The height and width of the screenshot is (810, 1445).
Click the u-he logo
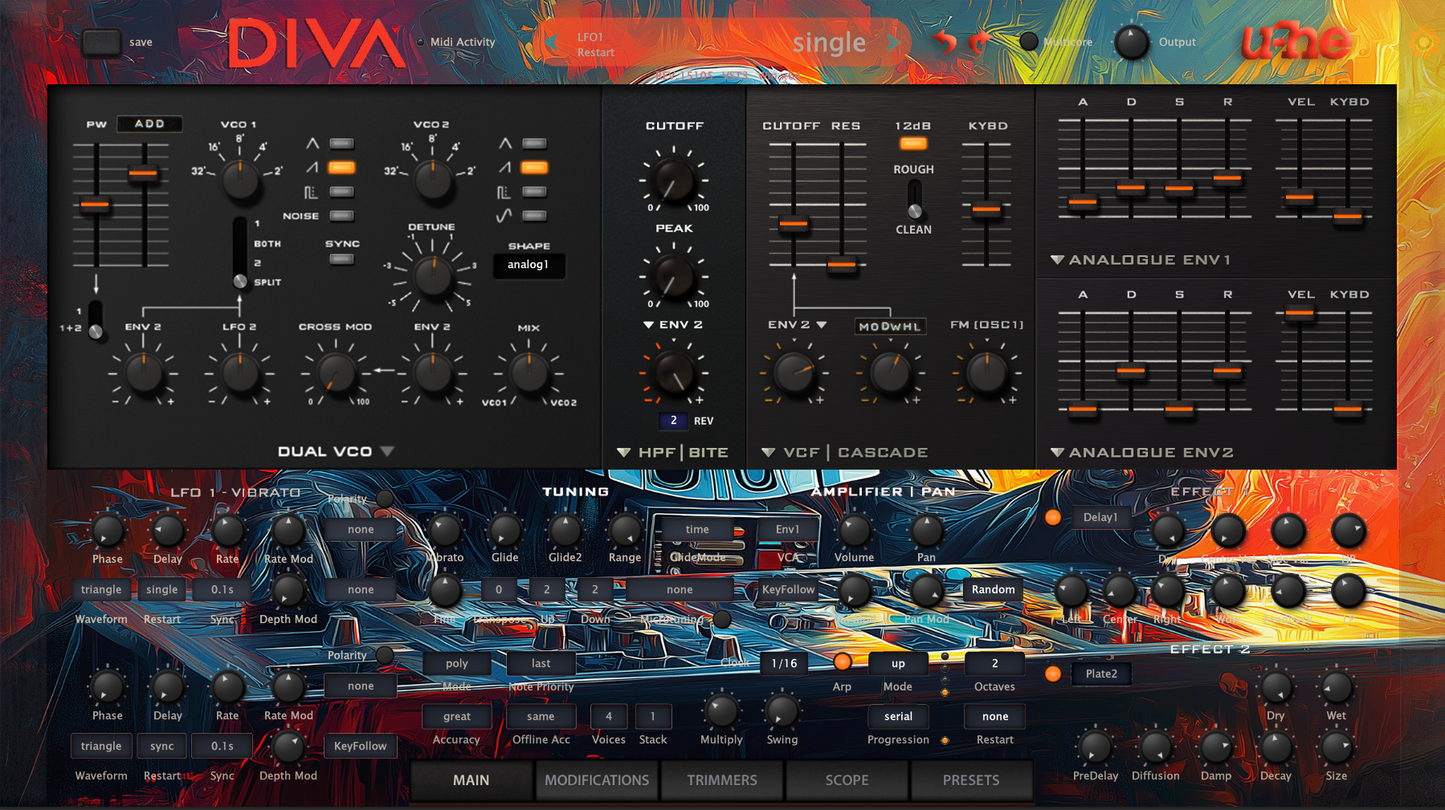[x=1295, y=42]
